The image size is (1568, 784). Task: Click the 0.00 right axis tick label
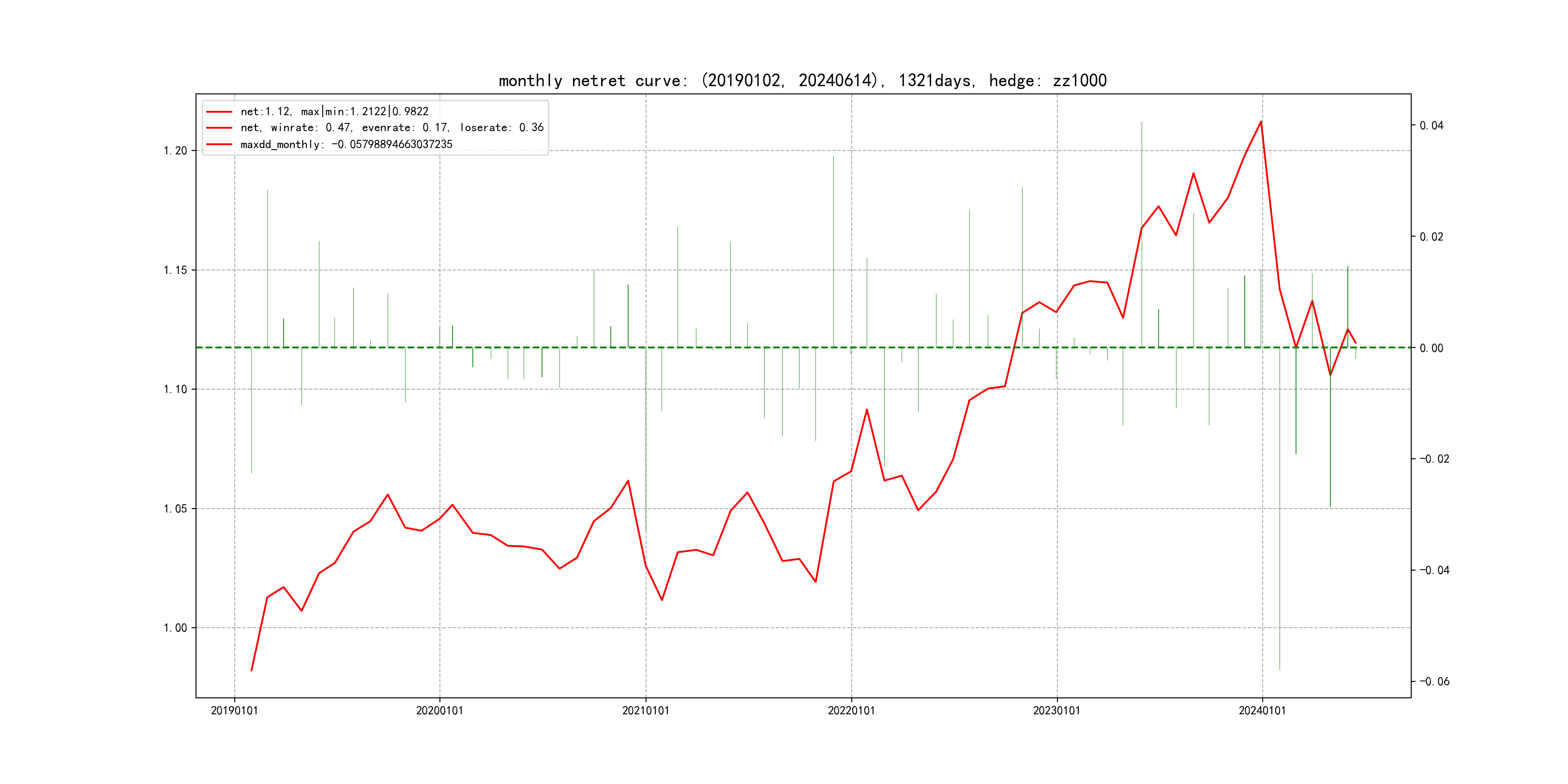[x=1431, y=348]
